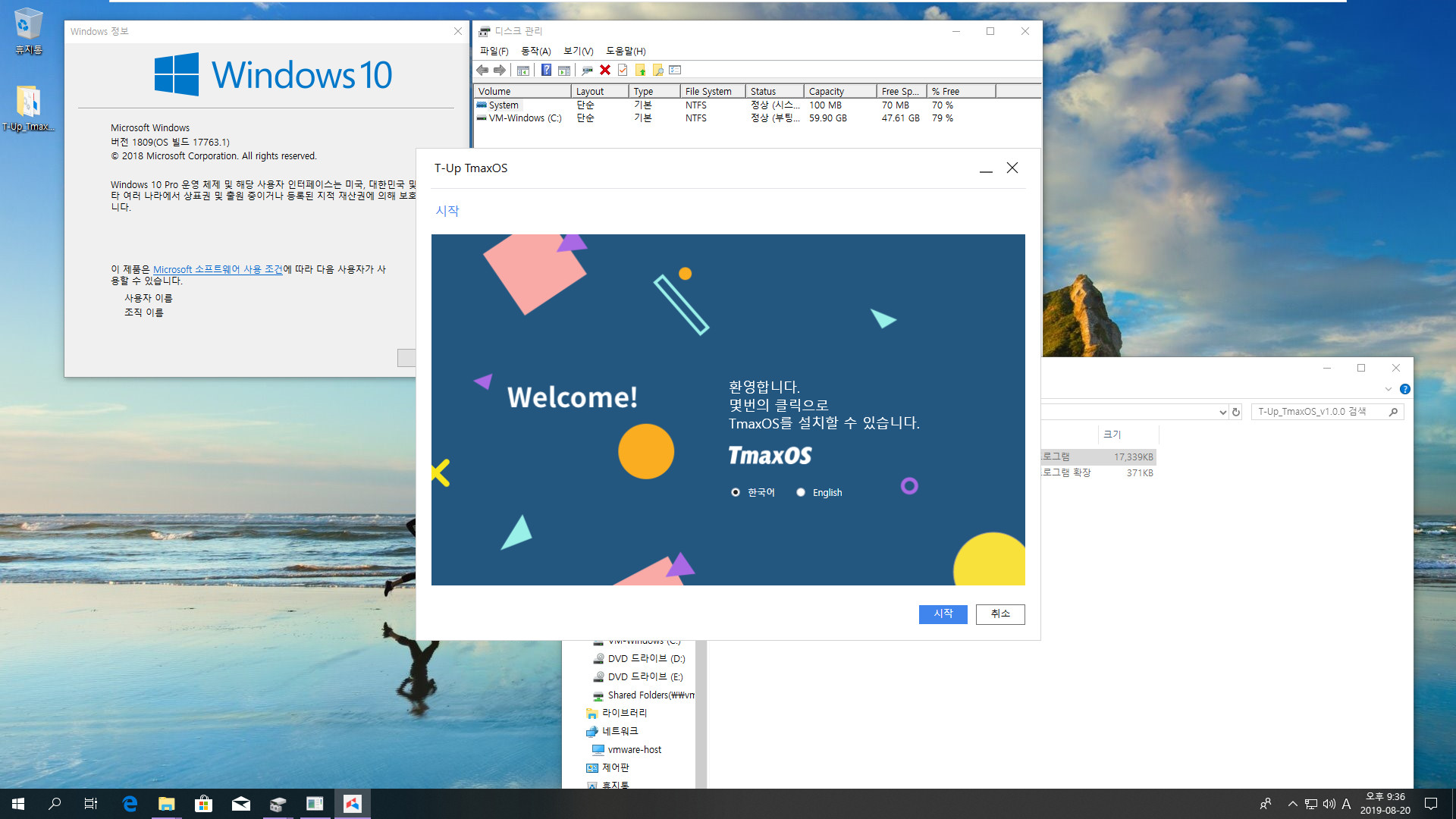
Task: Open 동작(A) menu in Disk Management
Action: tap(535, 51)
